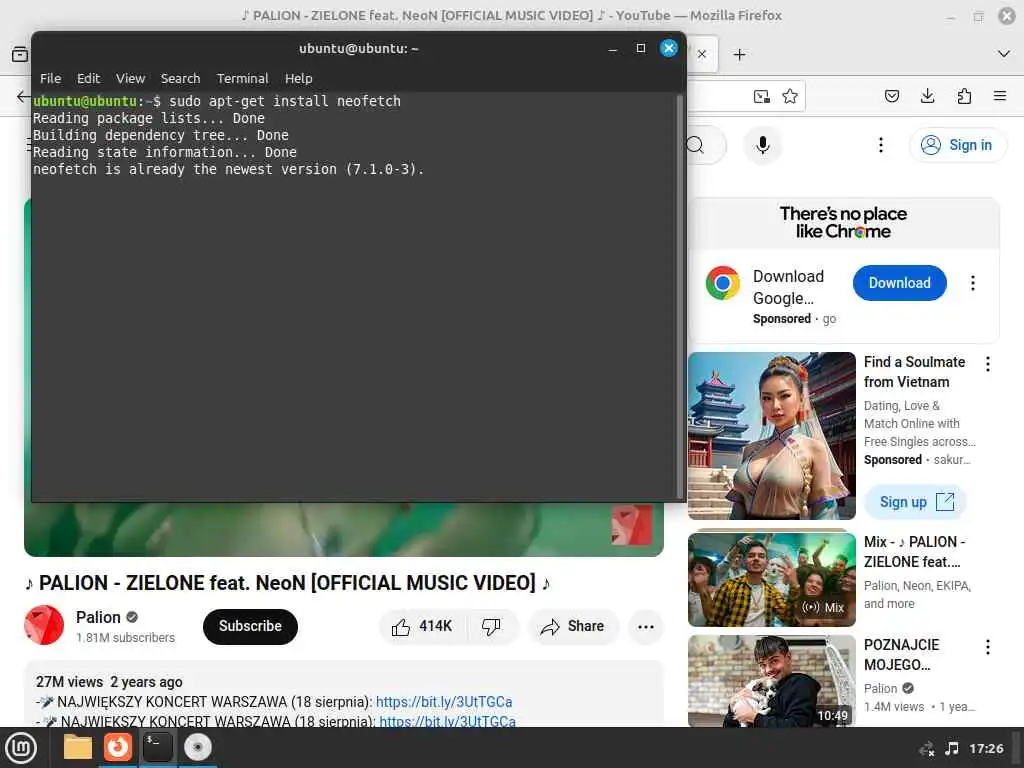
Task: Open the terminal Search menu
Action: (180, 78)
